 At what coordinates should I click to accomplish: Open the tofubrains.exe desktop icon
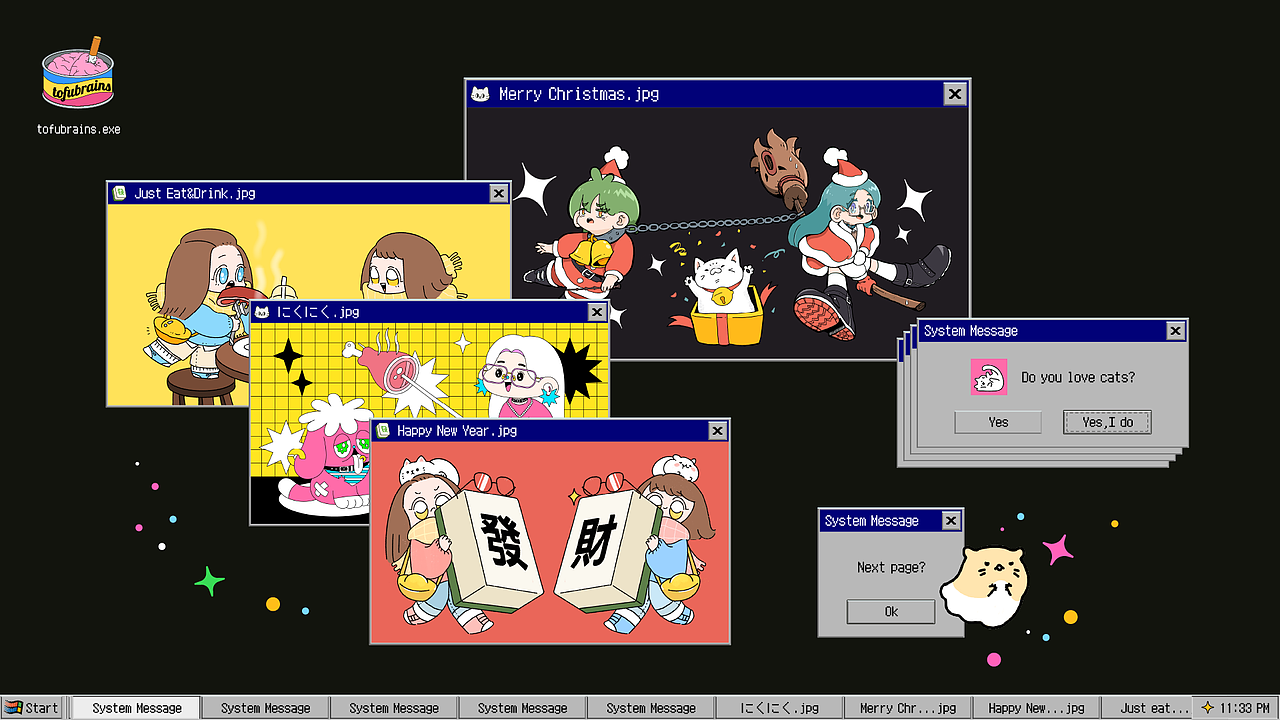pyautogui.click(x=78, y=75)
